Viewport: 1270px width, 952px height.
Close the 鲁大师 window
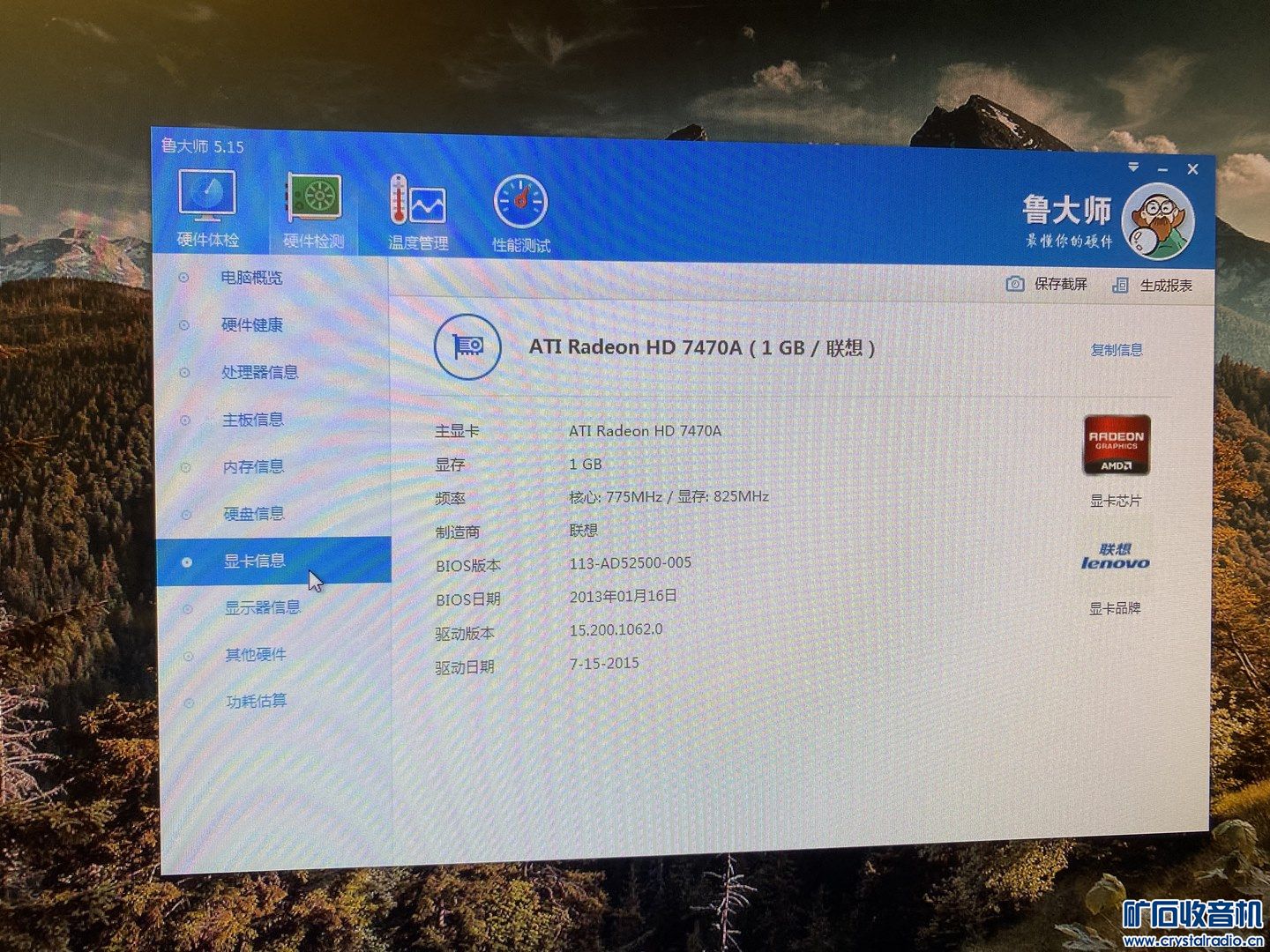click(x=1192, y=169)
